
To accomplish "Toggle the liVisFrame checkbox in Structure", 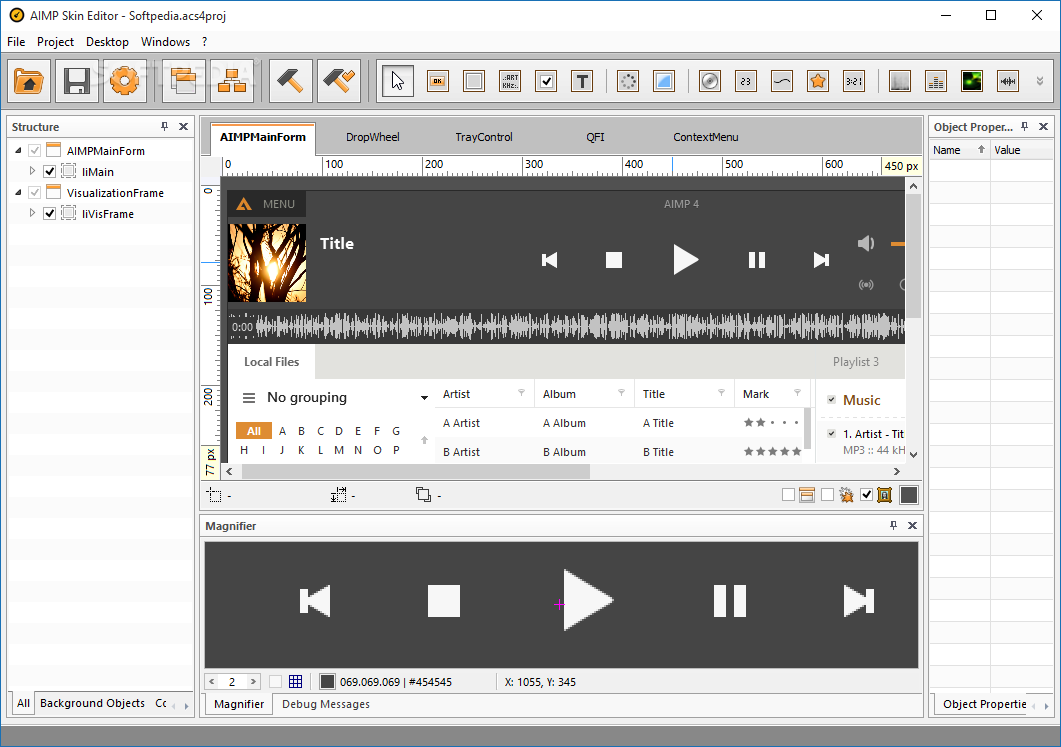I will tap(49, 214).
